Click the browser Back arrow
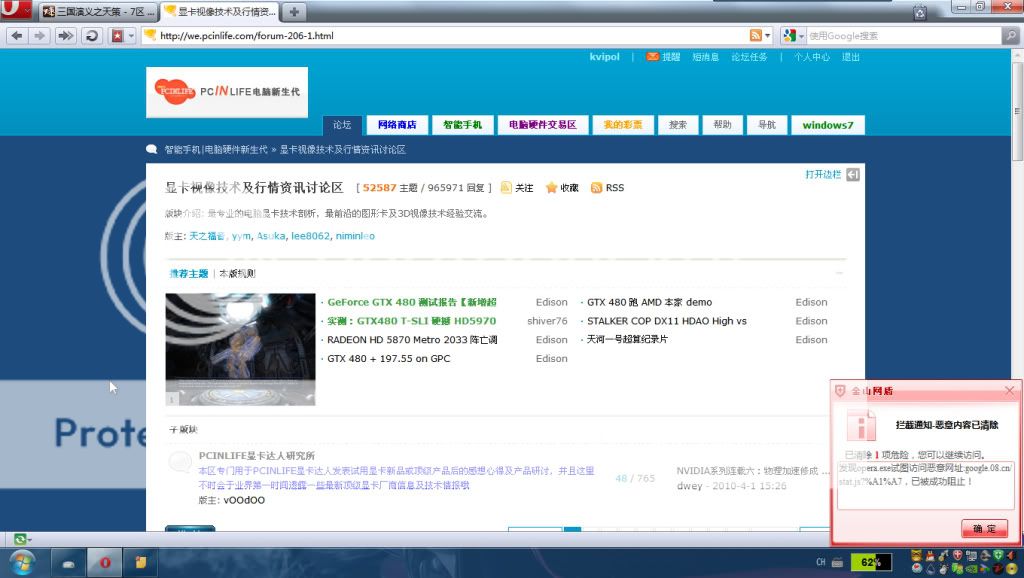 coord(16,35)
